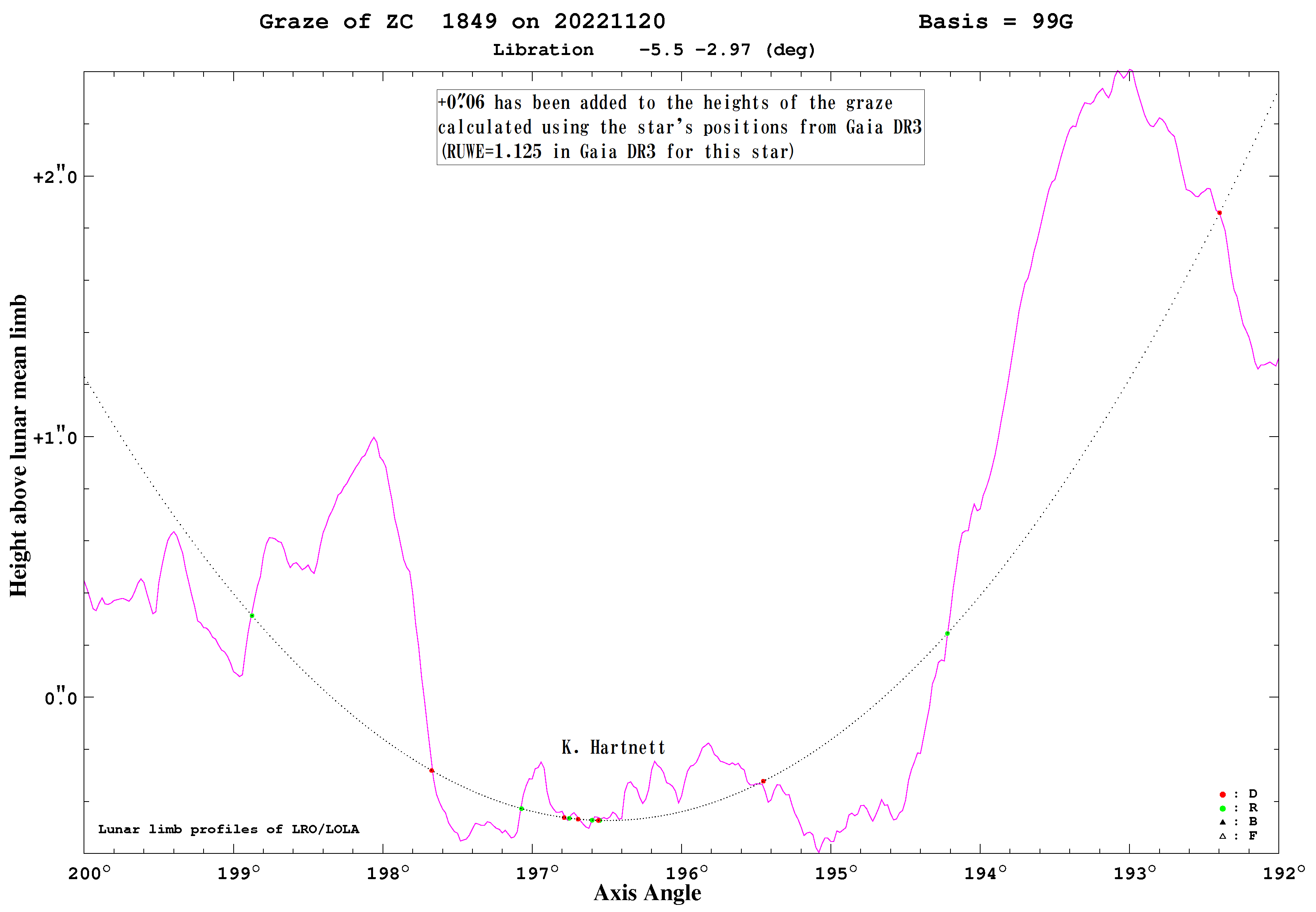The width and height of the screenshot is (1316, 912).
Task: Click the 196° tick label on the x-axis
Action: click(687, 873)
